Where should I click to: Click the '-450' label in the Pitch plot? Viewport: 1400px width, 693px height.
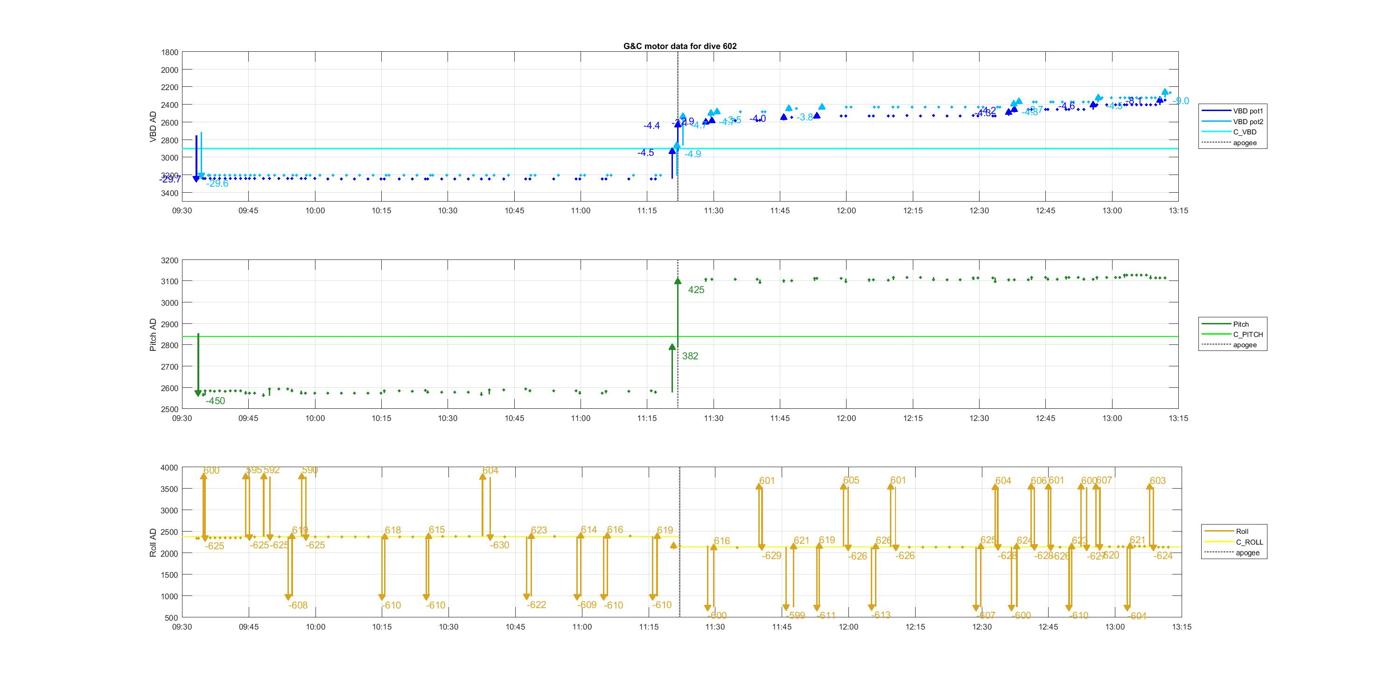[215, 401]
